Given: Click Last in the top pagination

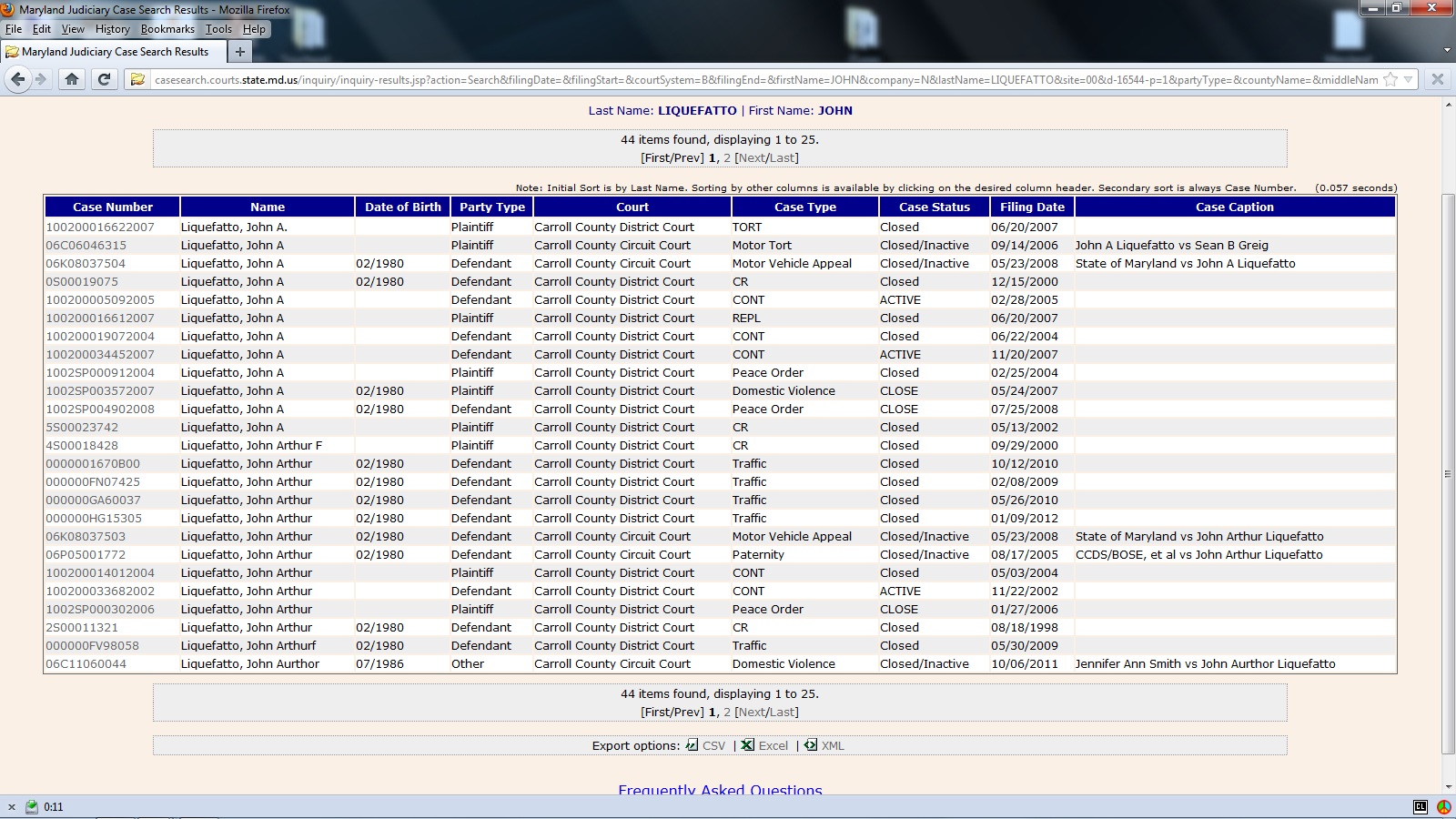Looking at the screenshot, I should 782,157.
